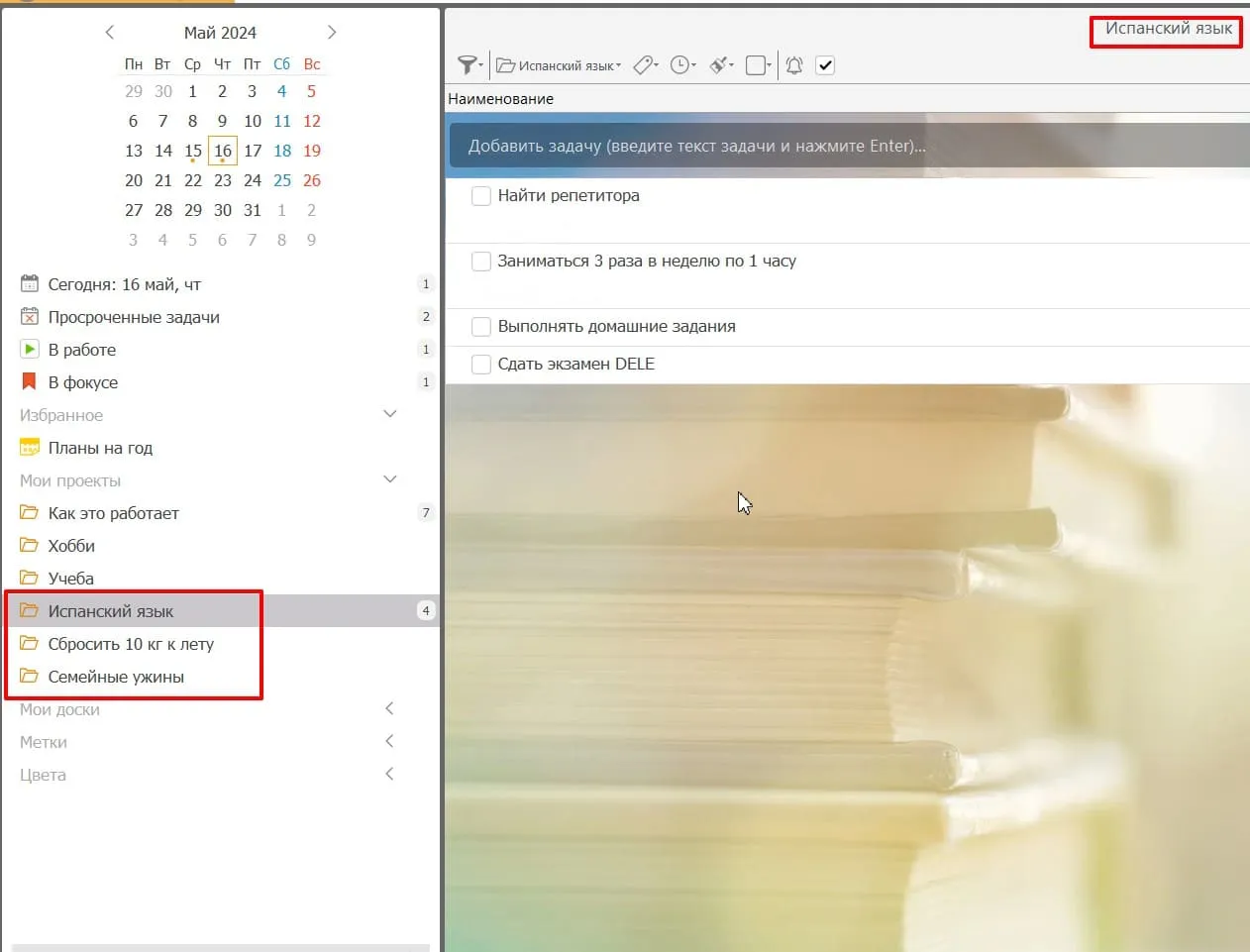The width and height of the screenshot is (1250, 952).
Task: Open the В работе list
Action: click(82, 350)
